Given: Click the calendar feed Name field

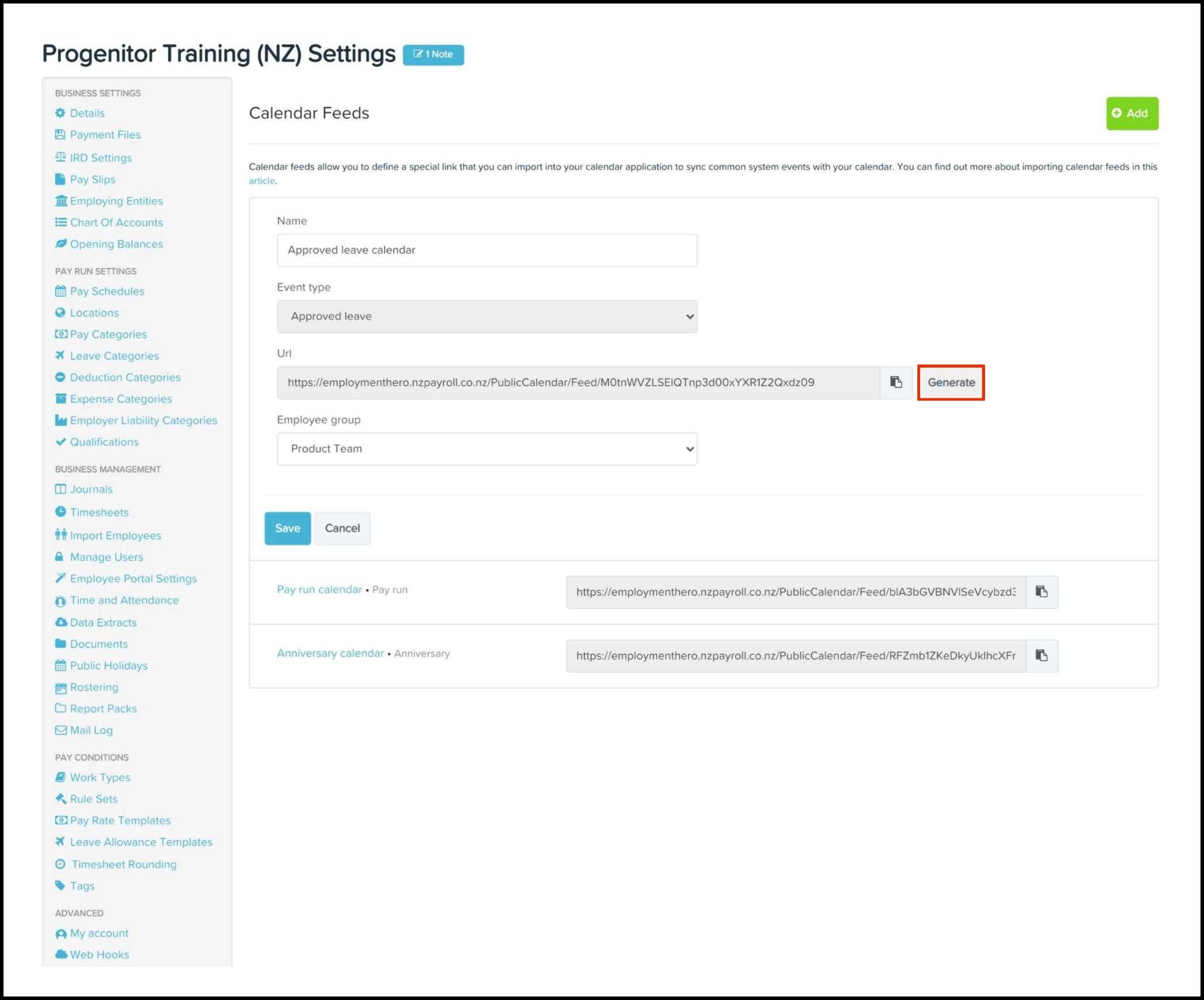Looking at the screenshot, I should point(486,250).
